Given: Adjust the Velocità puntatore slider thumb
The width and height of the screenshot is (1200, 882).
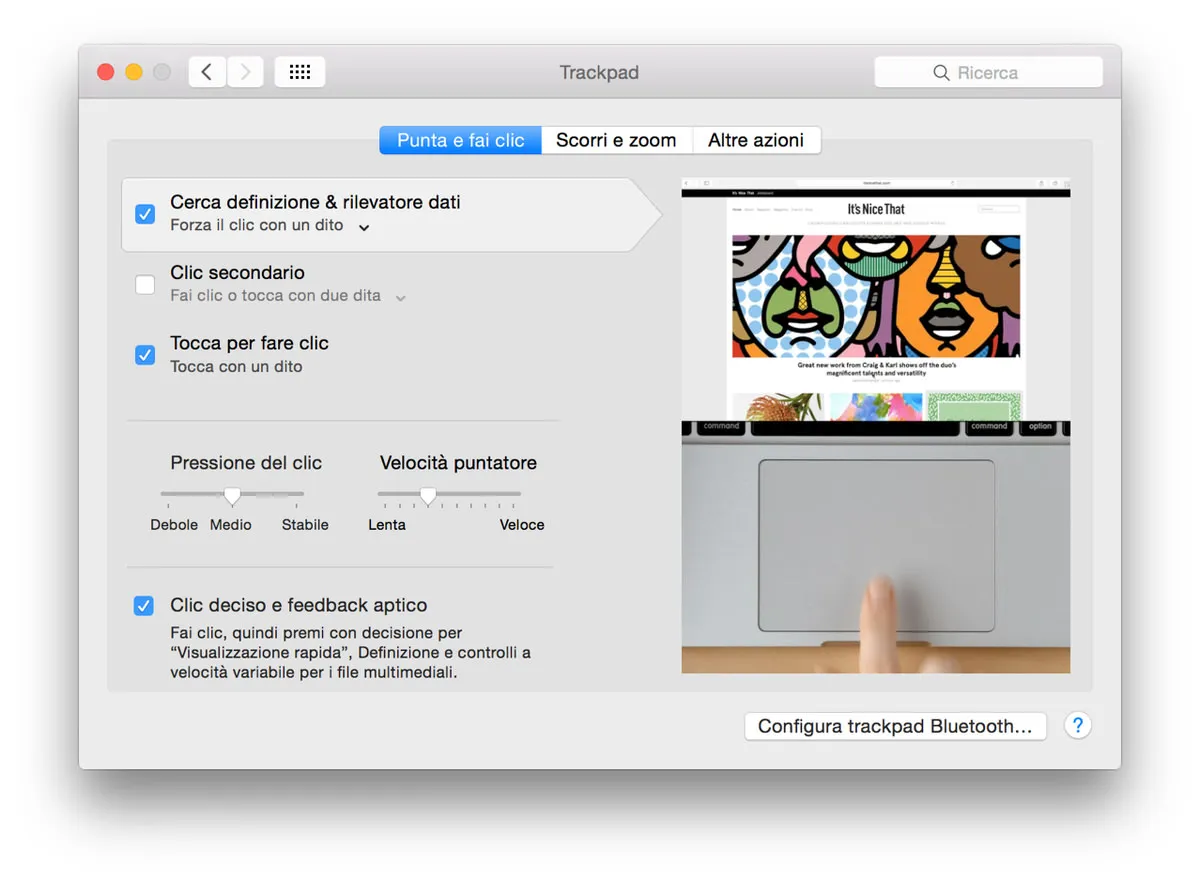Looking at the screenshot, I should tap(428, 495).
